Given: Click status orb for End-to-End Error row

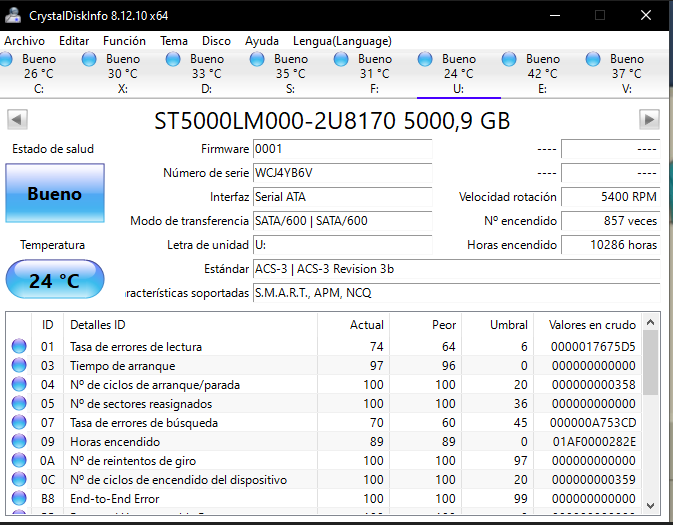Looking at the screenshot, I should pyautogui.click(x=19, y=498).
